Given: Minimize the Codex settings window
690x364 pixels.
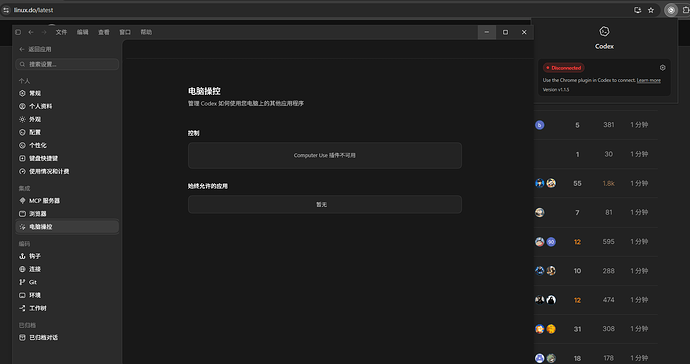Looking at the screenshot, I should [487, 32].
